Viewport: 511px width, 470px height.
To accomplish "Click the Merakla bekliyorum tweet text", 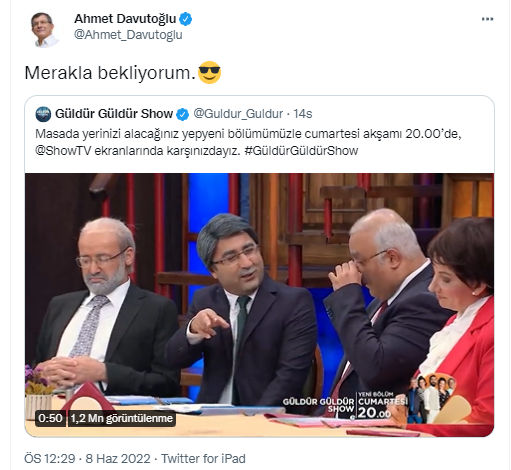I will 110,73.
